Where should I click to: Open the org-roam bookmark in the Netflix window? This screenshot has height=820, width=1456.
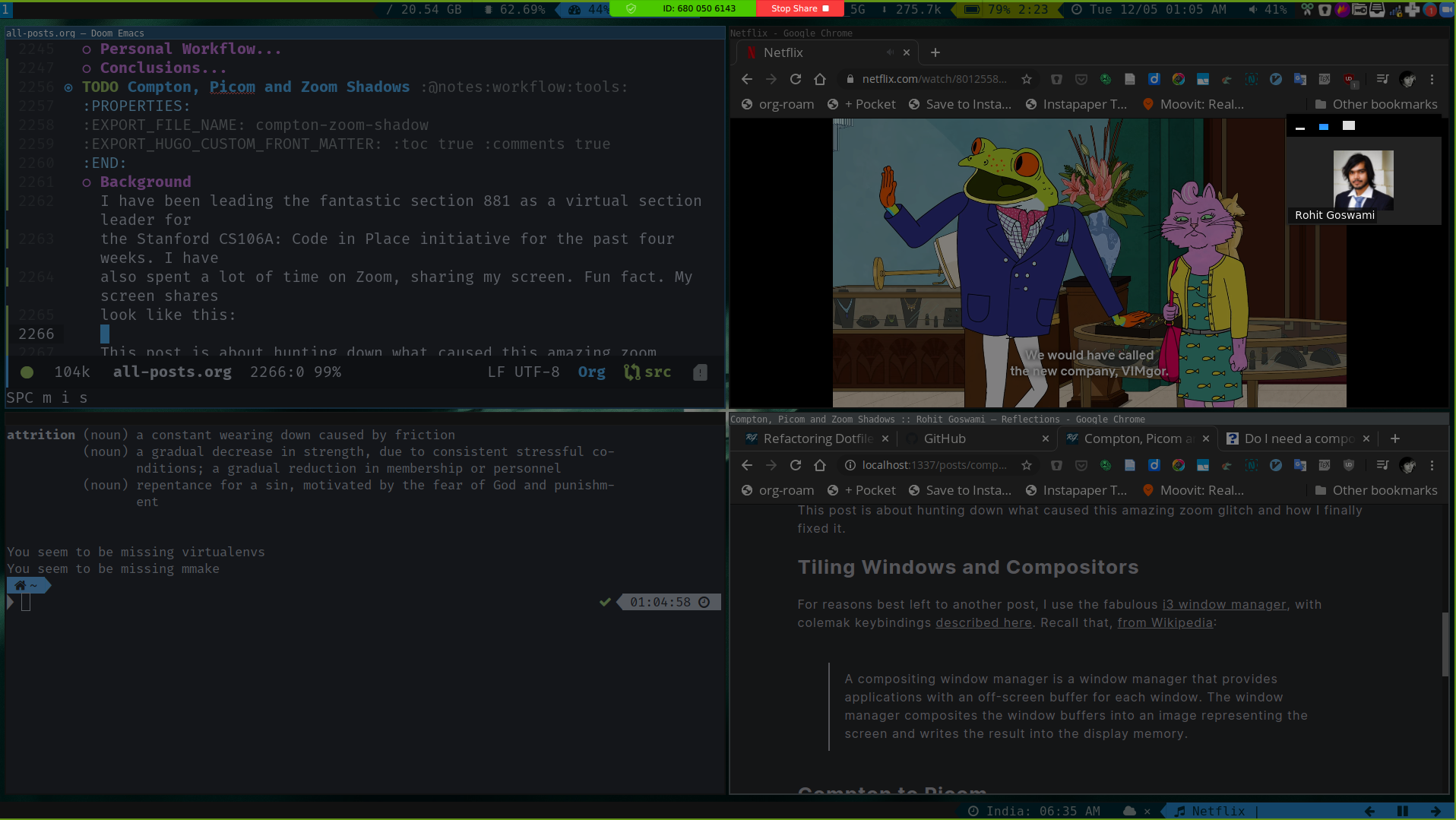[x=777, y=104]
